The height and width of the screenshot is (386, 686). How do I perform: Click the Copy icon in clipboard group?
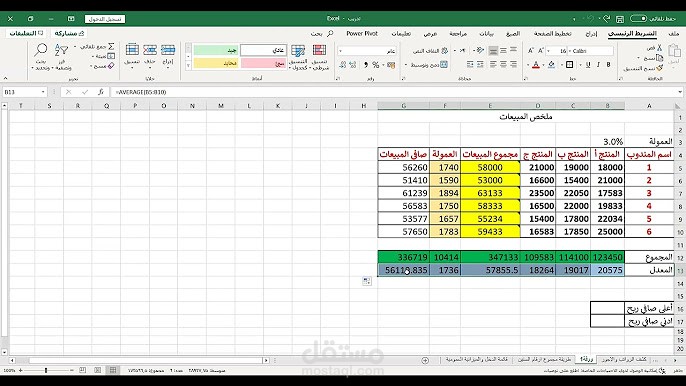659,58
